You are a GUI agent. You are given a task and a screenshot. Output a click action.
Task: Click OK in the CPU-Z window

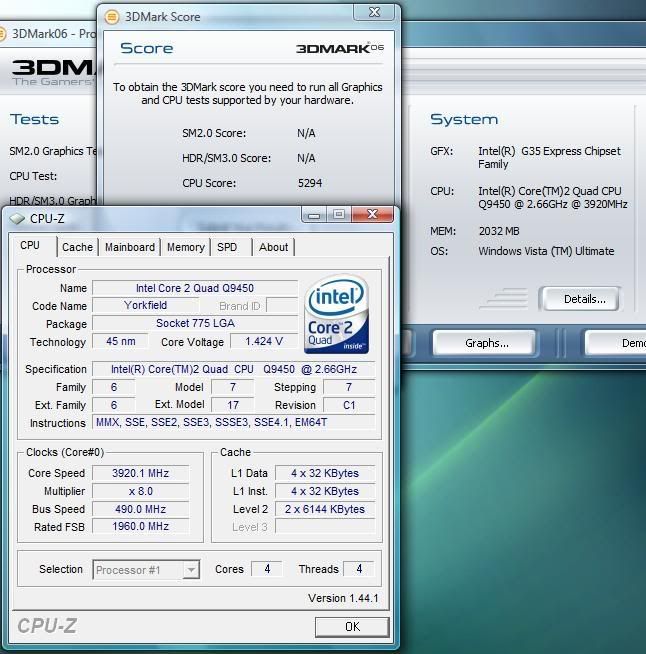click(352, 626)
